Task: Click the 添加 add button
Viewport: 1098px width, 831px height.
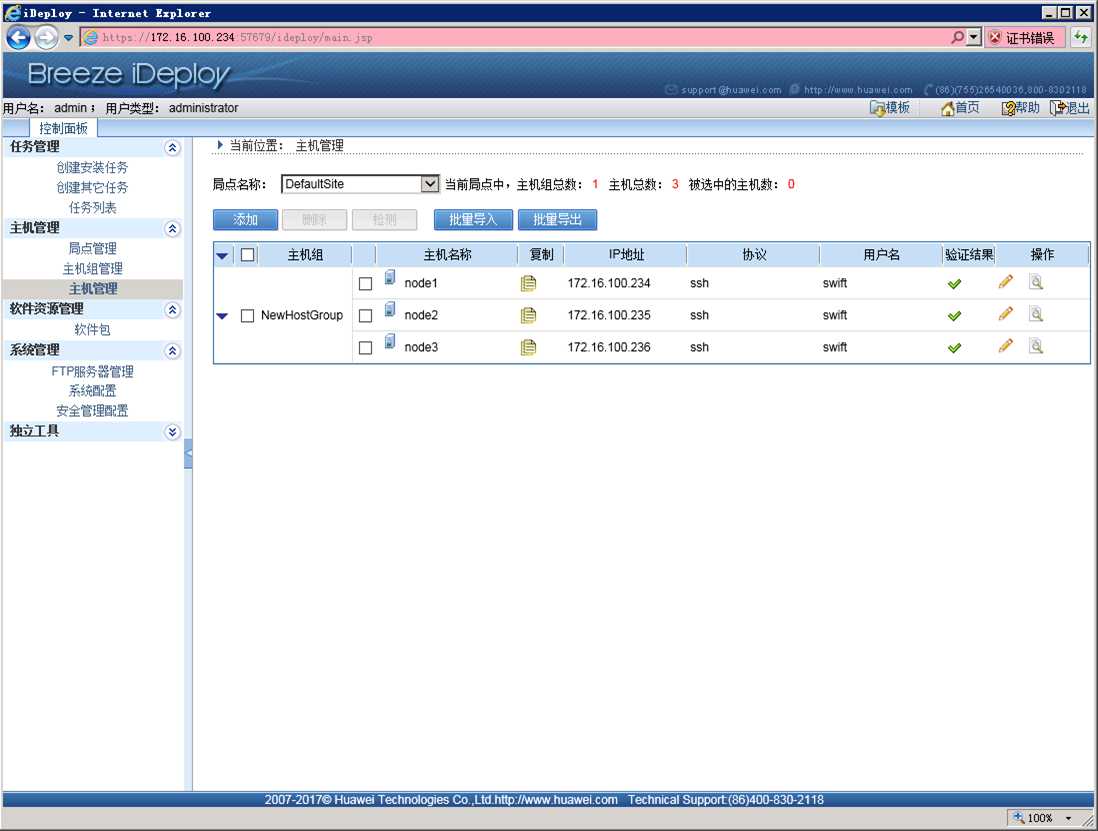Action: pos(245,220)
